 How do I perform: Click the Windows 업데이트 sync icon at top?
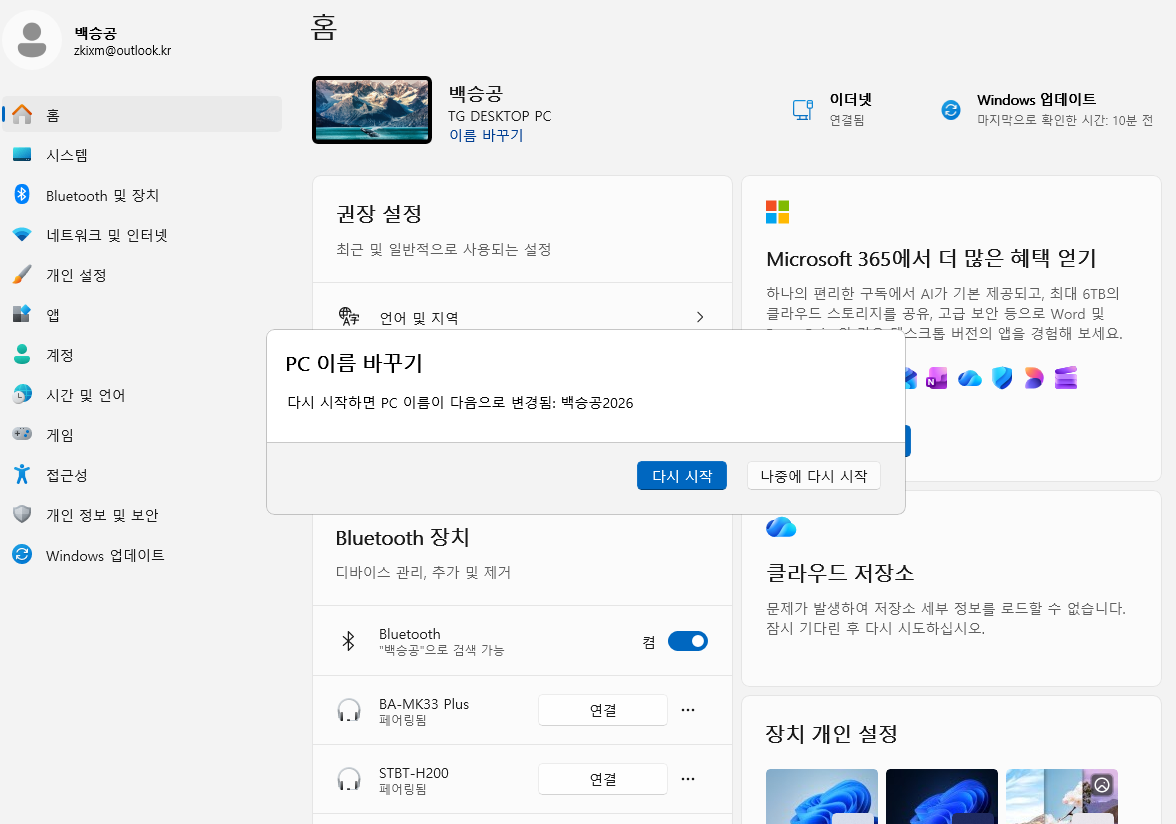click(951, 109)
